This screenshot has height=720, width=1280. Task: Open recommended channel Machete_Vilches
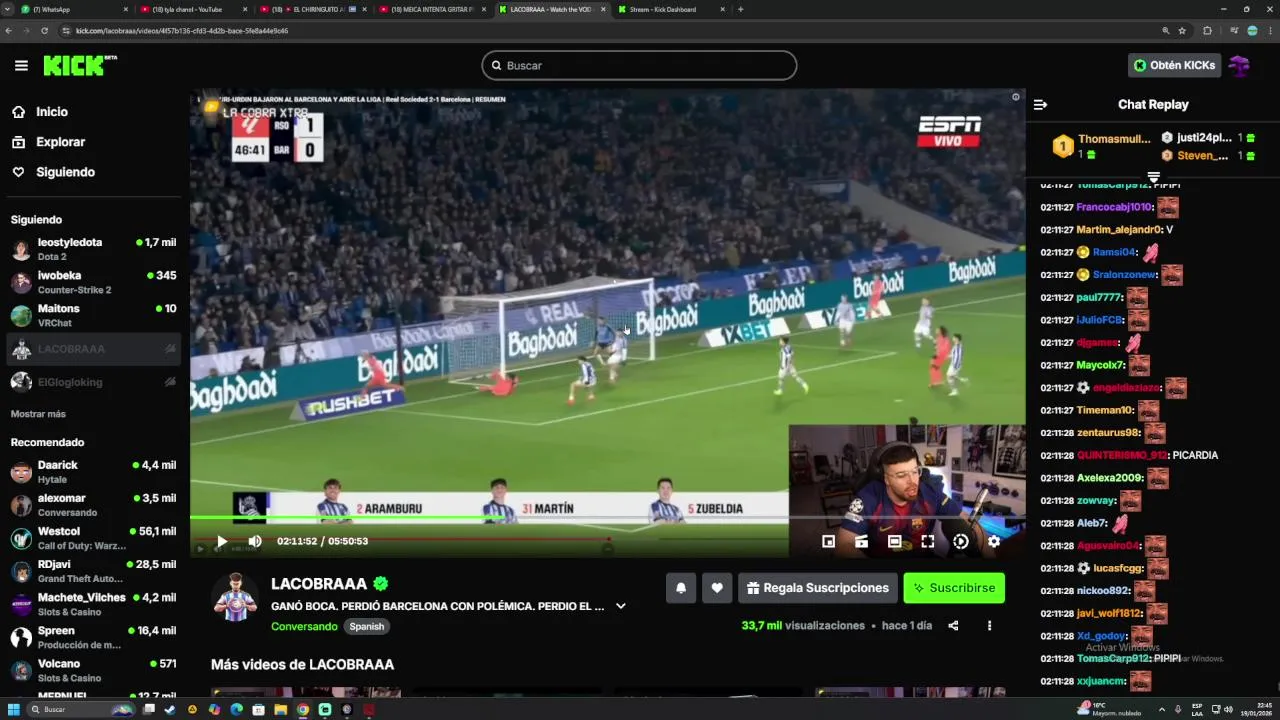point(93,604)
